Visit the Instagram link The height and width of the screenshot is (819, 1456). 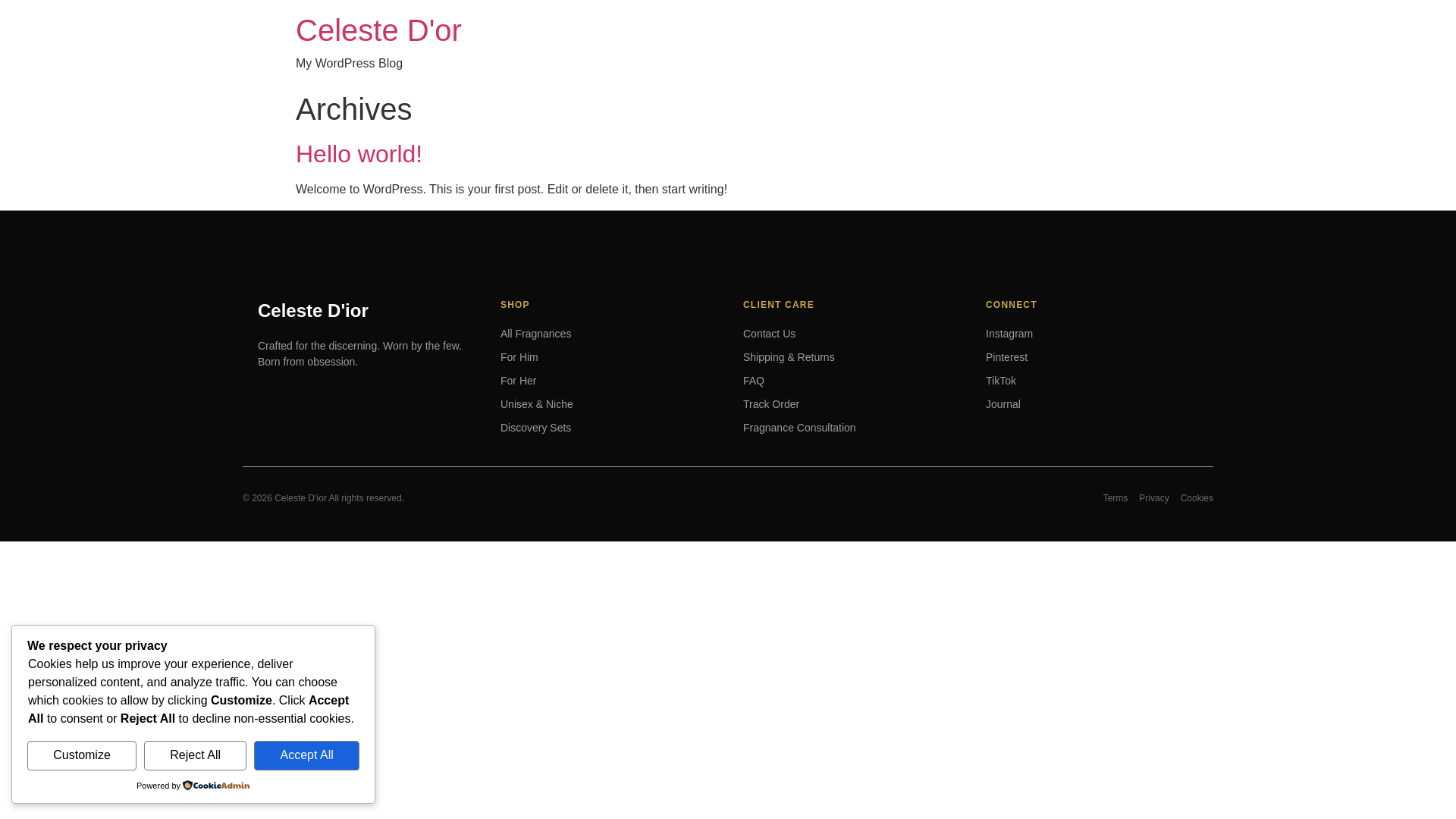(1009, 334)
